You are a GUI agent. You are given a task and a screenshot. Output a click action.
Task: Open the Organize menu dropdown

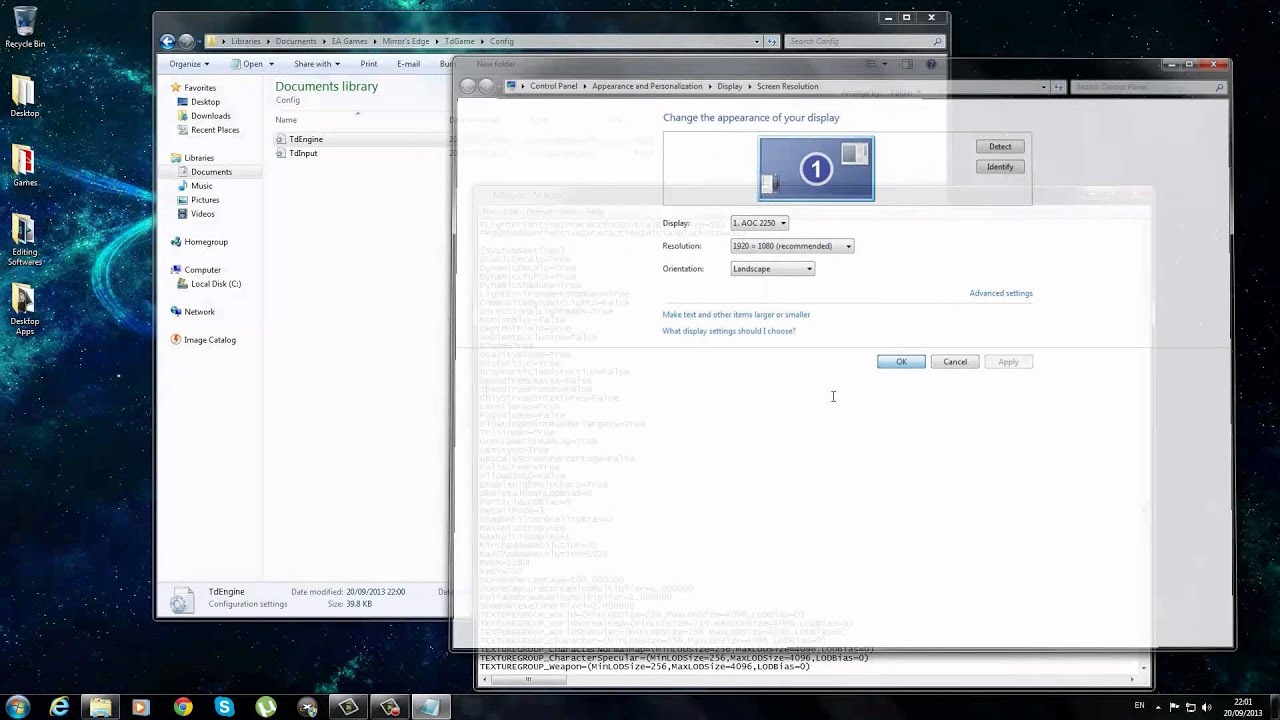(189, 64)
